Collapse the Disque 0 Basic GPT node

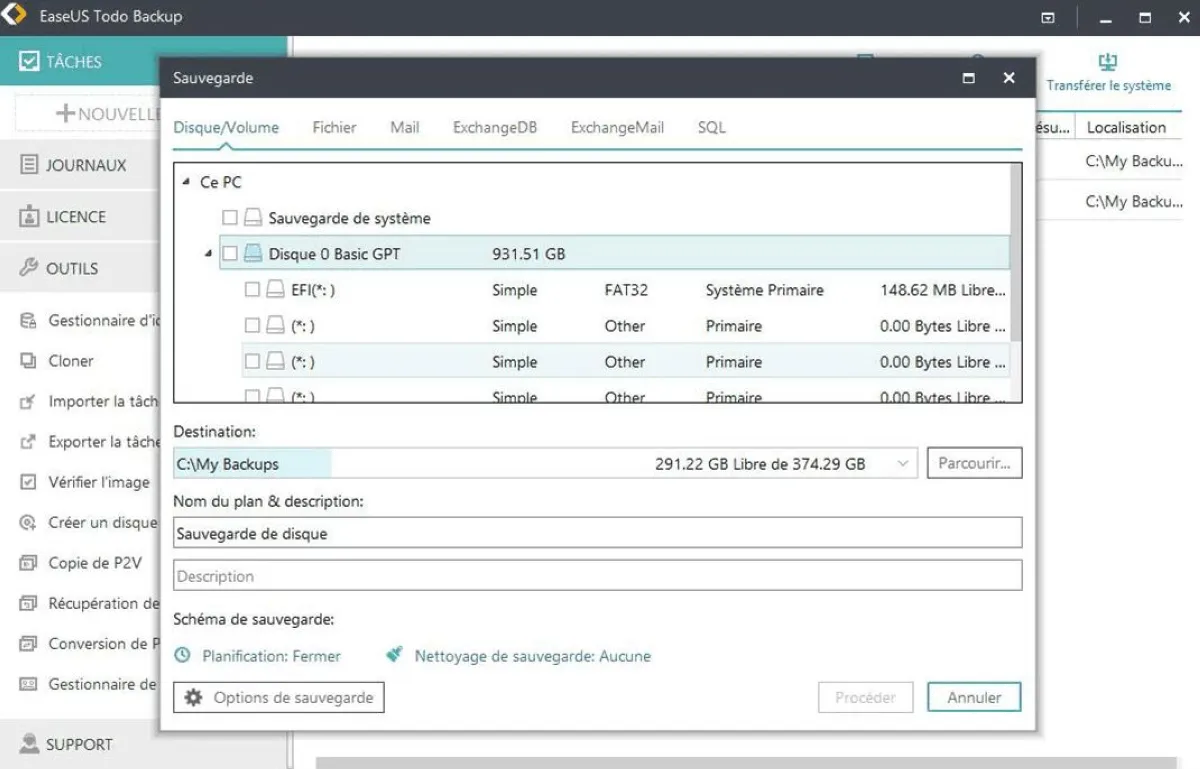point(208,254)
